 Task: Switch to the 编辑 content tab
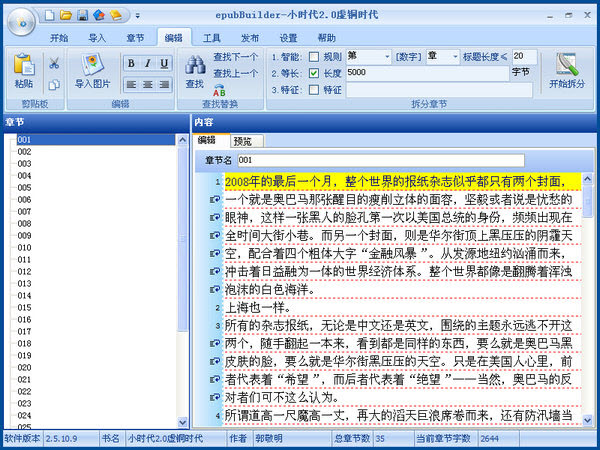210,140
